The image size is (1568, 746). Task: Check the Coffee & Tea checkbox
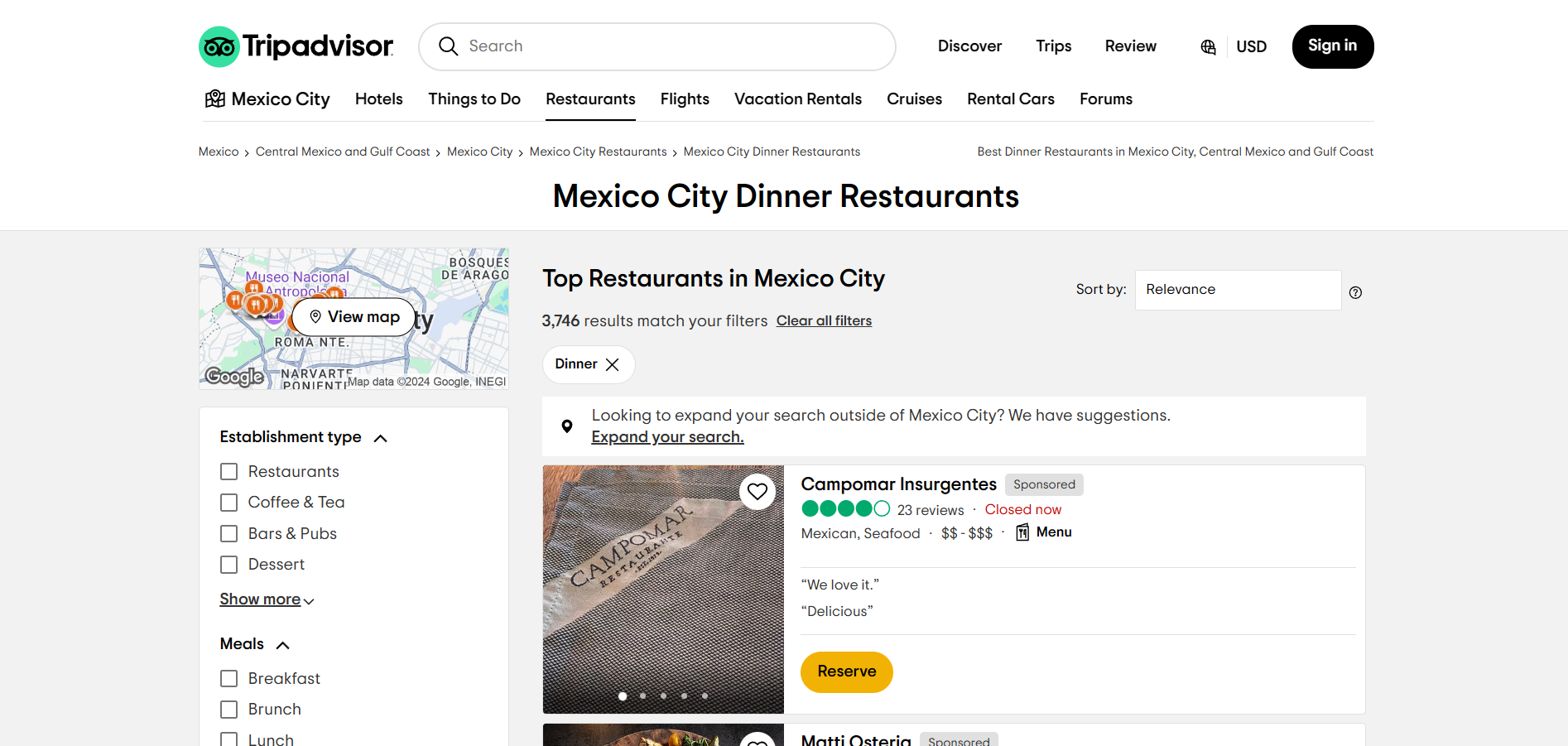click(x=229, y=503)
